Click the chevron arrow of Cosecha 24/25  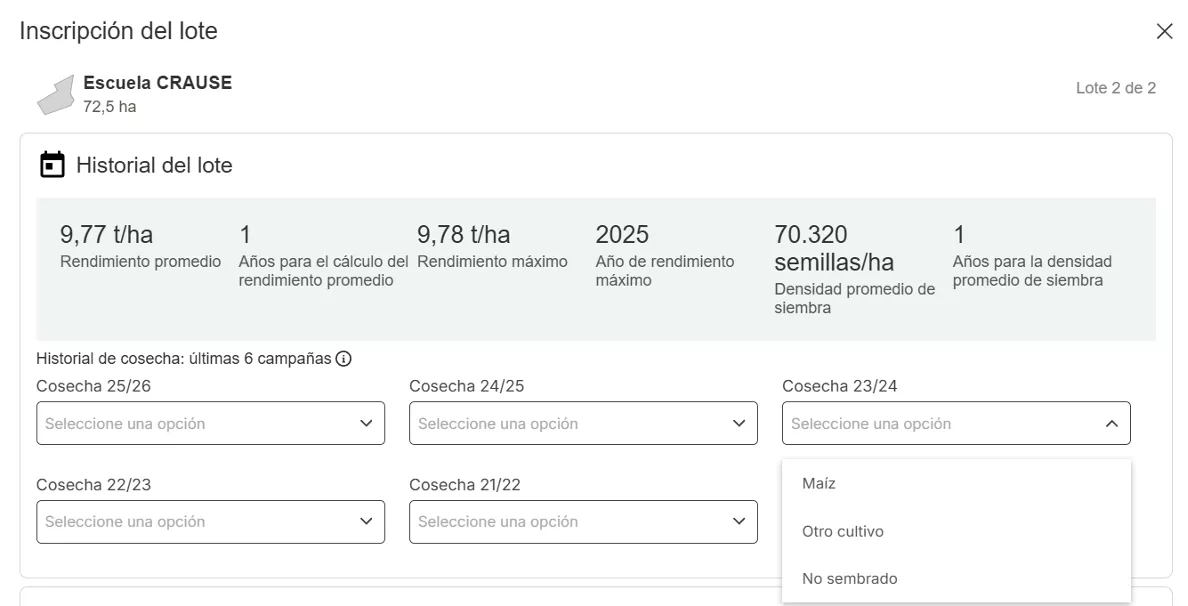click(x=739, y=423)
